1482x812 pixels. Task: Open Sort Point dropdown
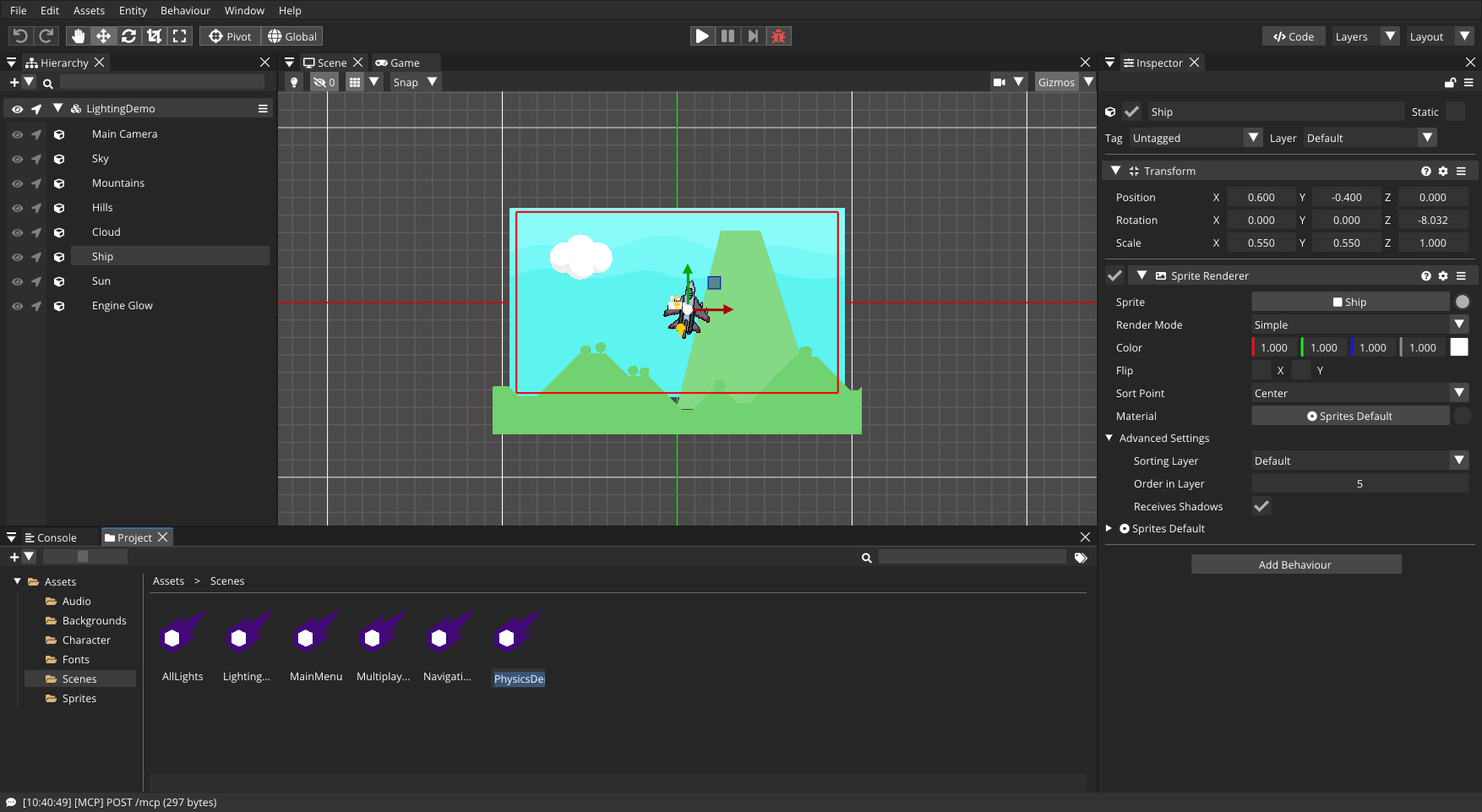1360,393
